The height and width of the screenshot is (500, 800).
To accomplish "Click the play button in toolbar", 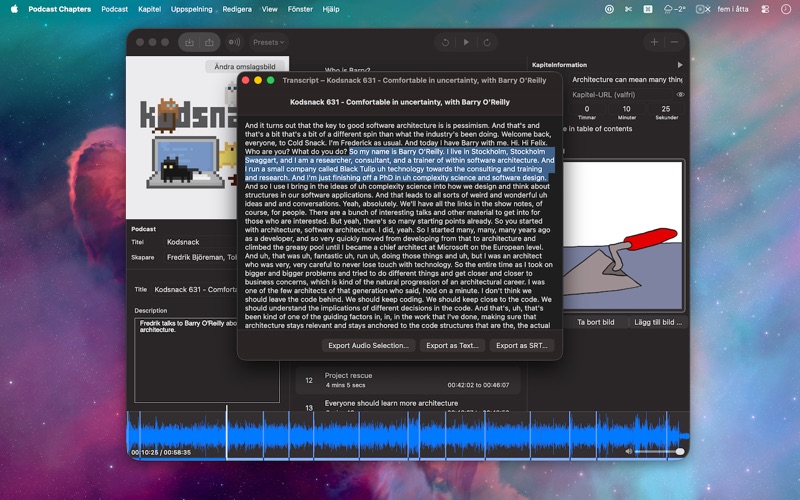I will 466,42.
